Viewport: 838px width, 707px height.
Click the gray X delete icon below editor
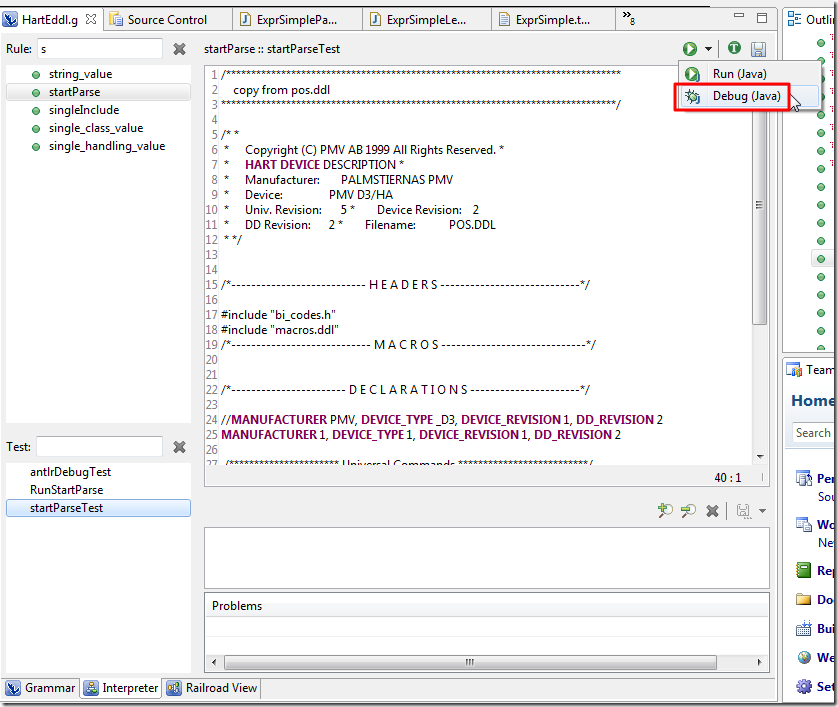(x=712, y=511)
